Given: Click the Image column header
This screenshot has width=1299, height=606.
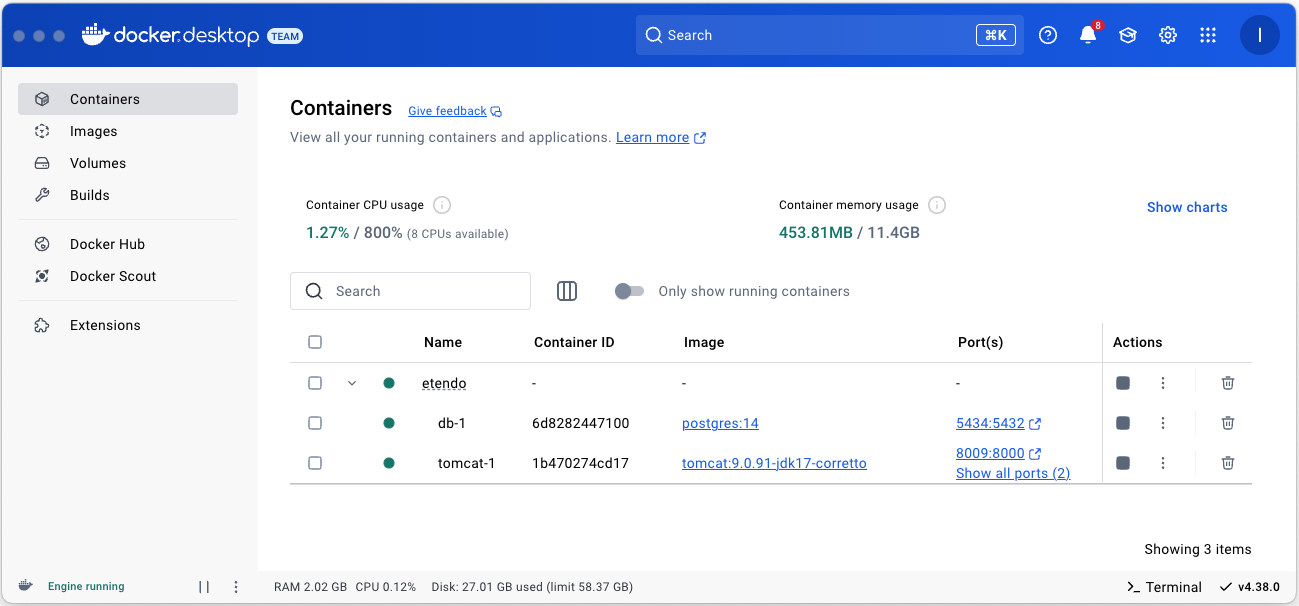Looking at the screenshot, I should point(704,342).
